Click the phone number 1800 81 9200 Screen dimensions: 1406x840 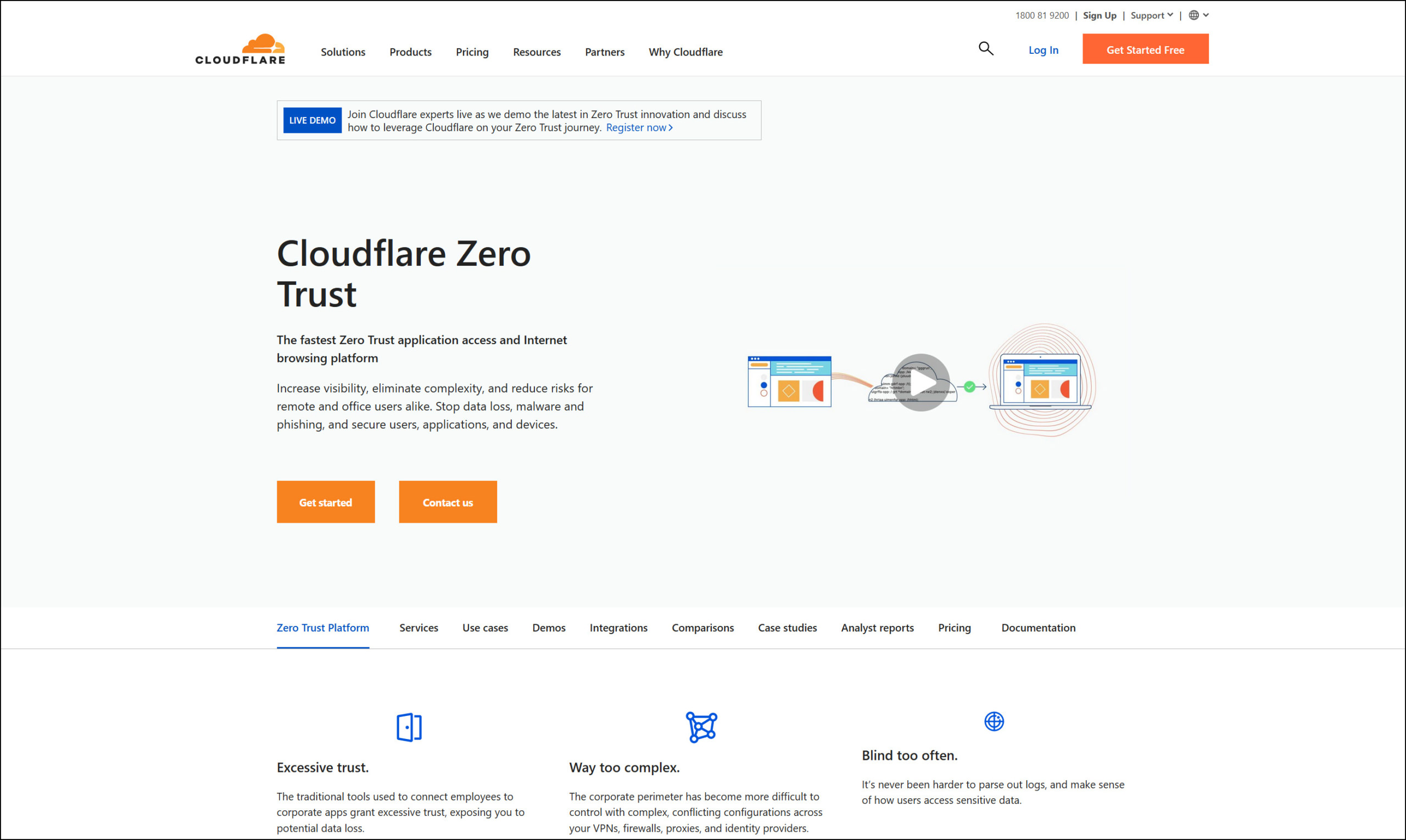tap(1042, 15)
